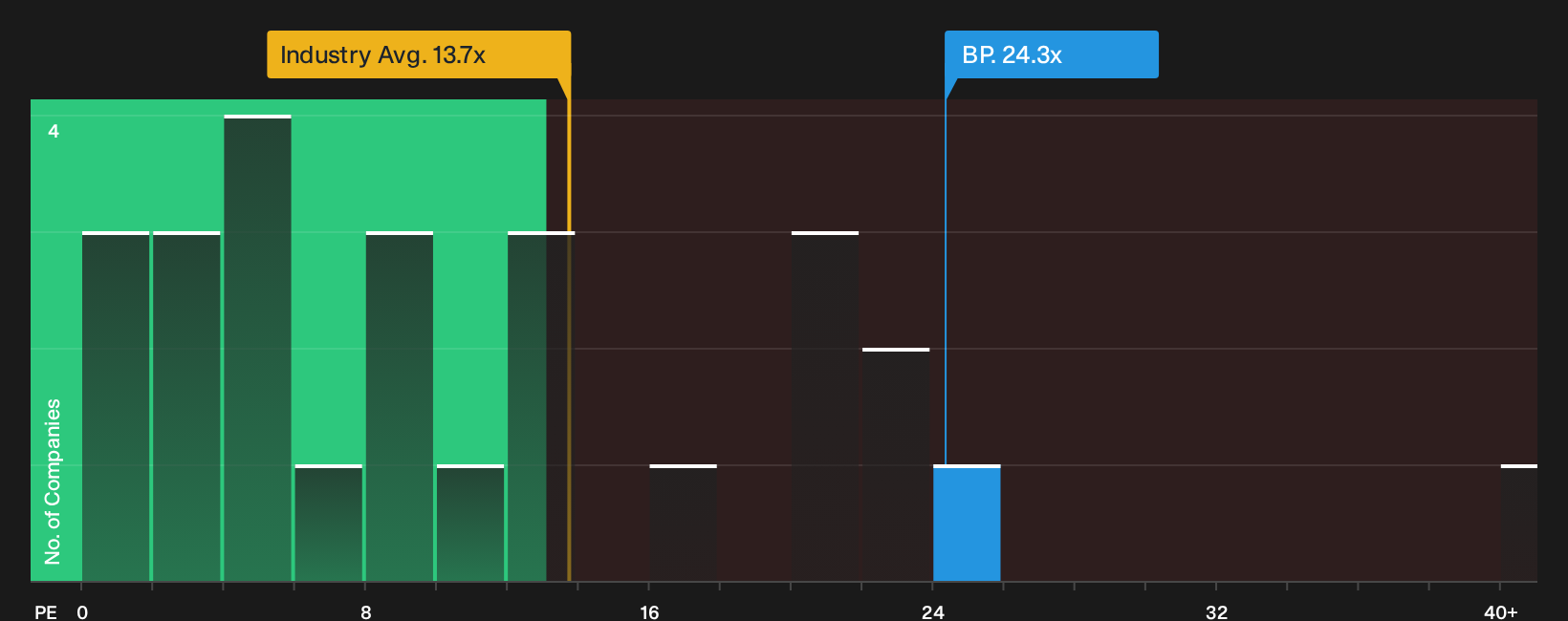
Task: Click the '8' axis label
Action: click(366, 612)
